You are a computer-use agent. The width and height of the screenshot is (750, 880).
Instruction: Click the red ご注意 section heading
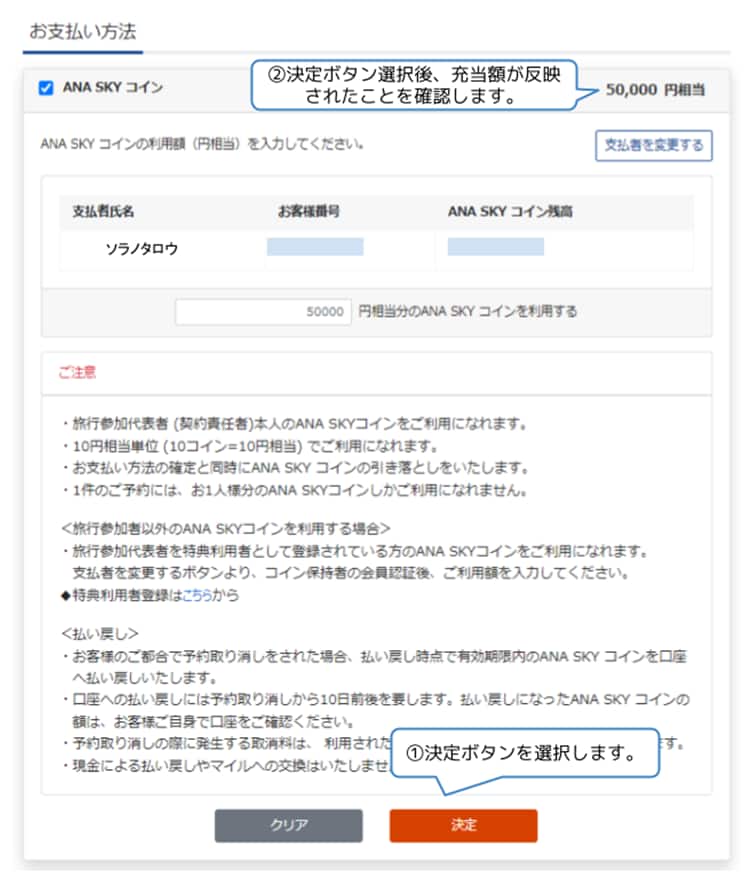77,372
